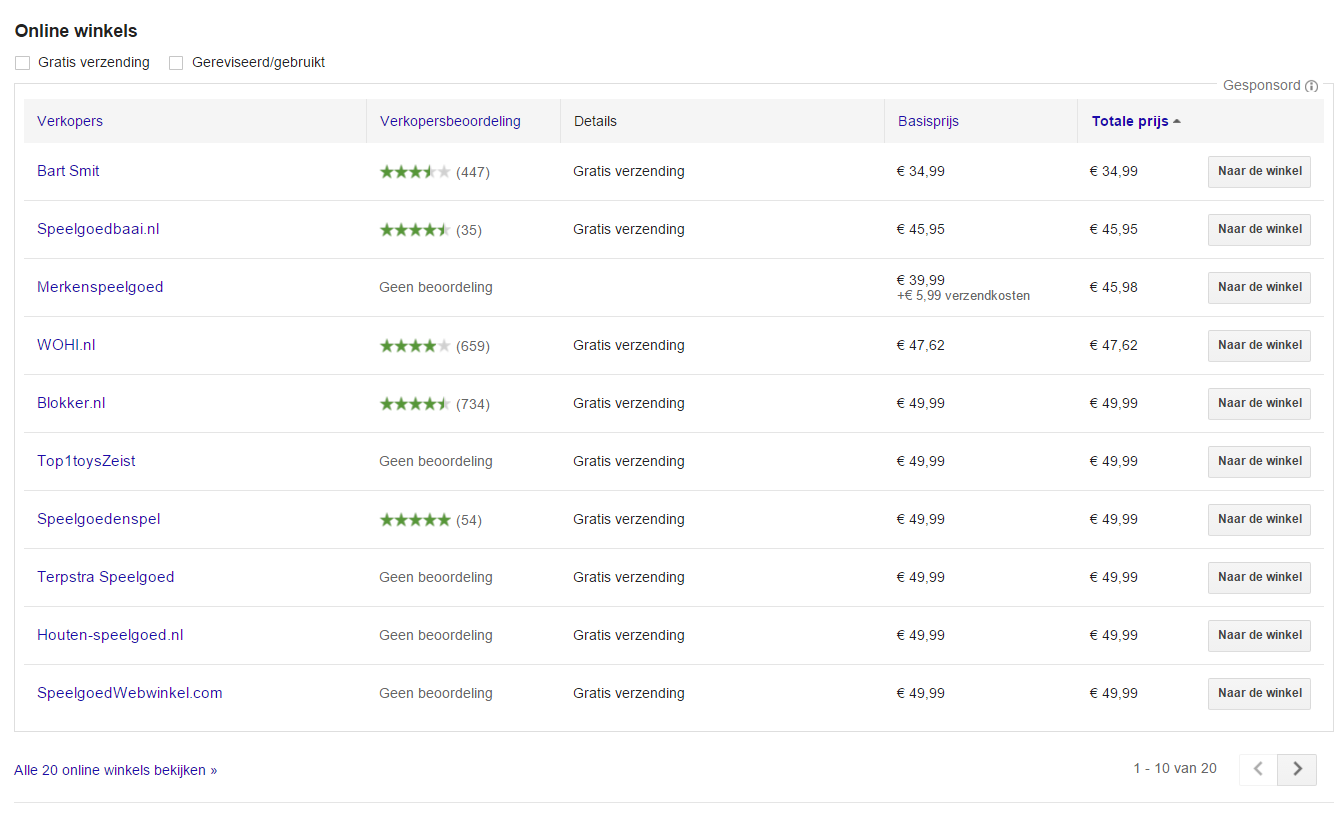The image size is (1334, 816).
Task: Toggle Gereviseerd/gebruikt checkbox
Action: point(176,63)
